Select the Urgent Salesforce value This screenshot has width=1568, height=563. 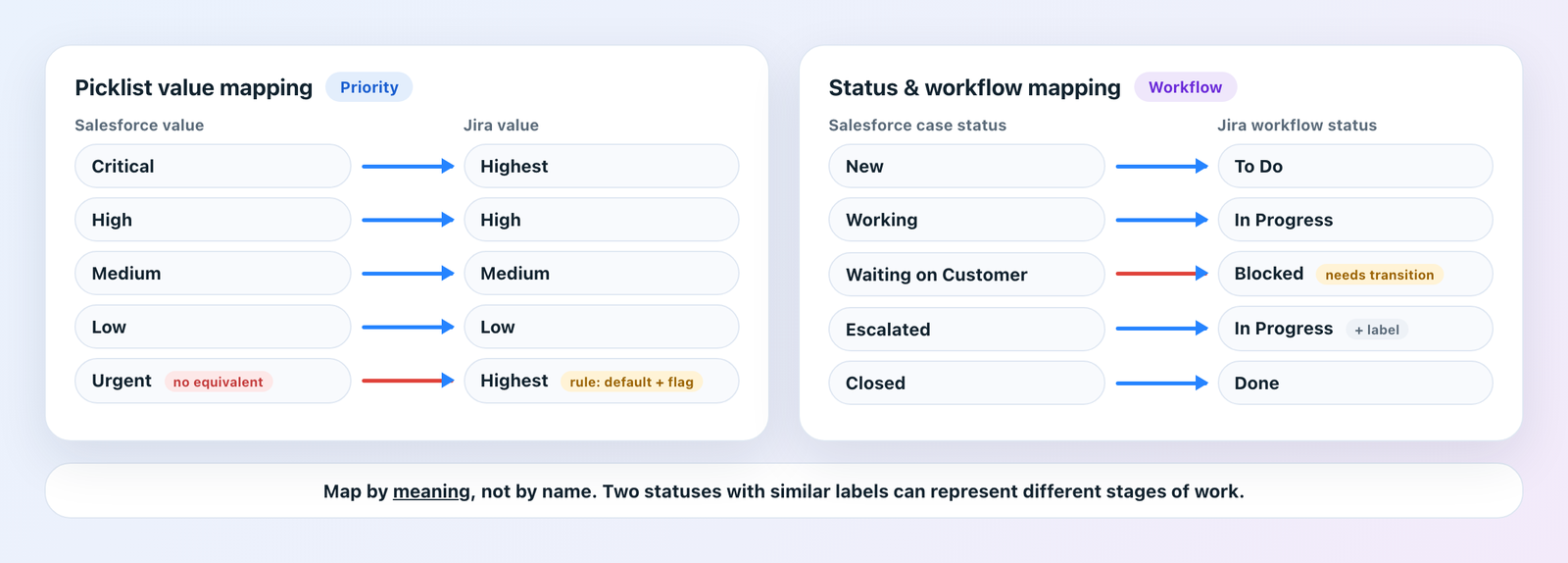(213, 381)
